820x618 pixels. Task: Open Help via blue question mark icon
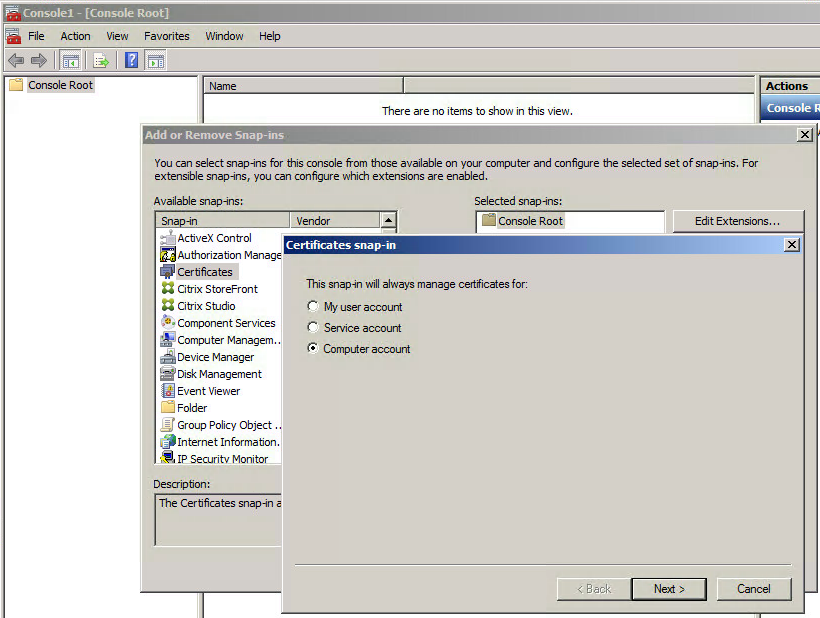tap(131, 61)
